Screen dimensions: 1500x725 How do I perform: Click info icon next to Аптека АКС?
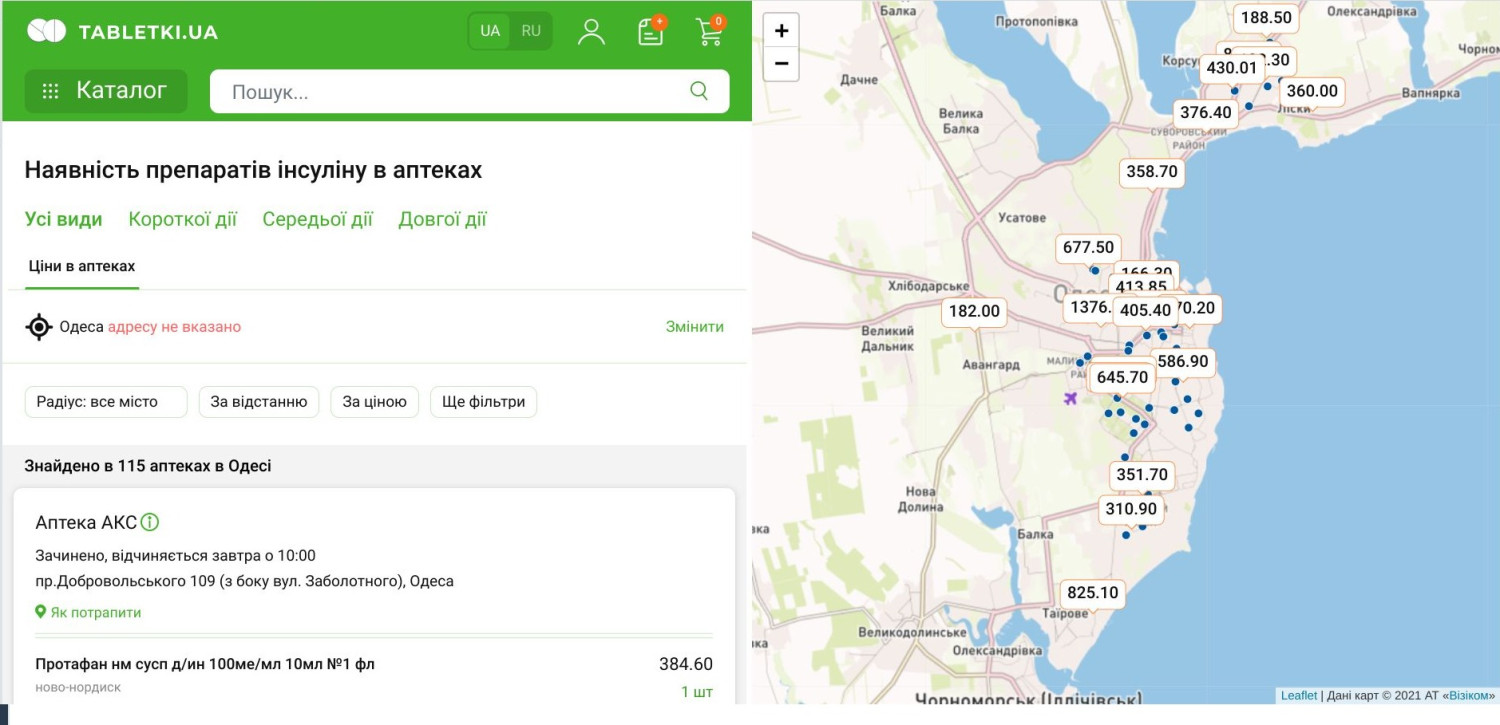coord(150,522)
